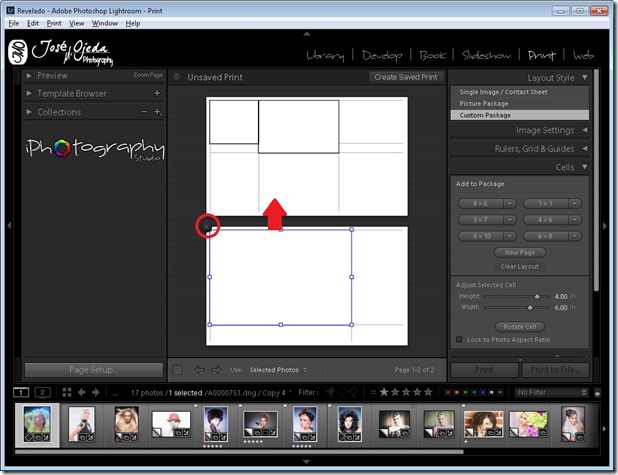Open Use: Selected Photos dropdown
Screen dimensions: 618x475
[x=278, y=370]
